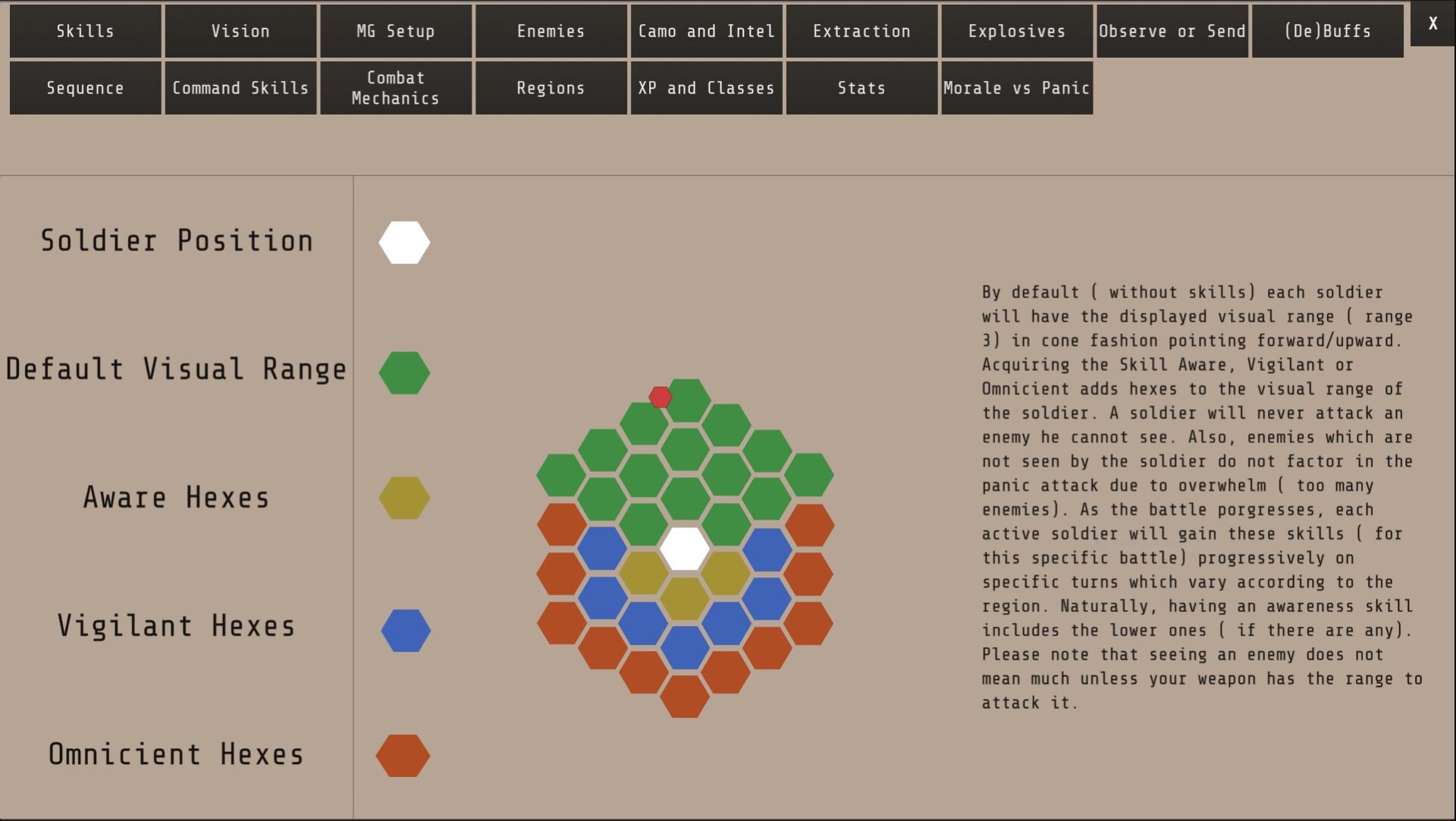Image resolution: width=1456 pixels, height=821 pixels.
Task: Open the Stats section
Action: pos(861,87)
